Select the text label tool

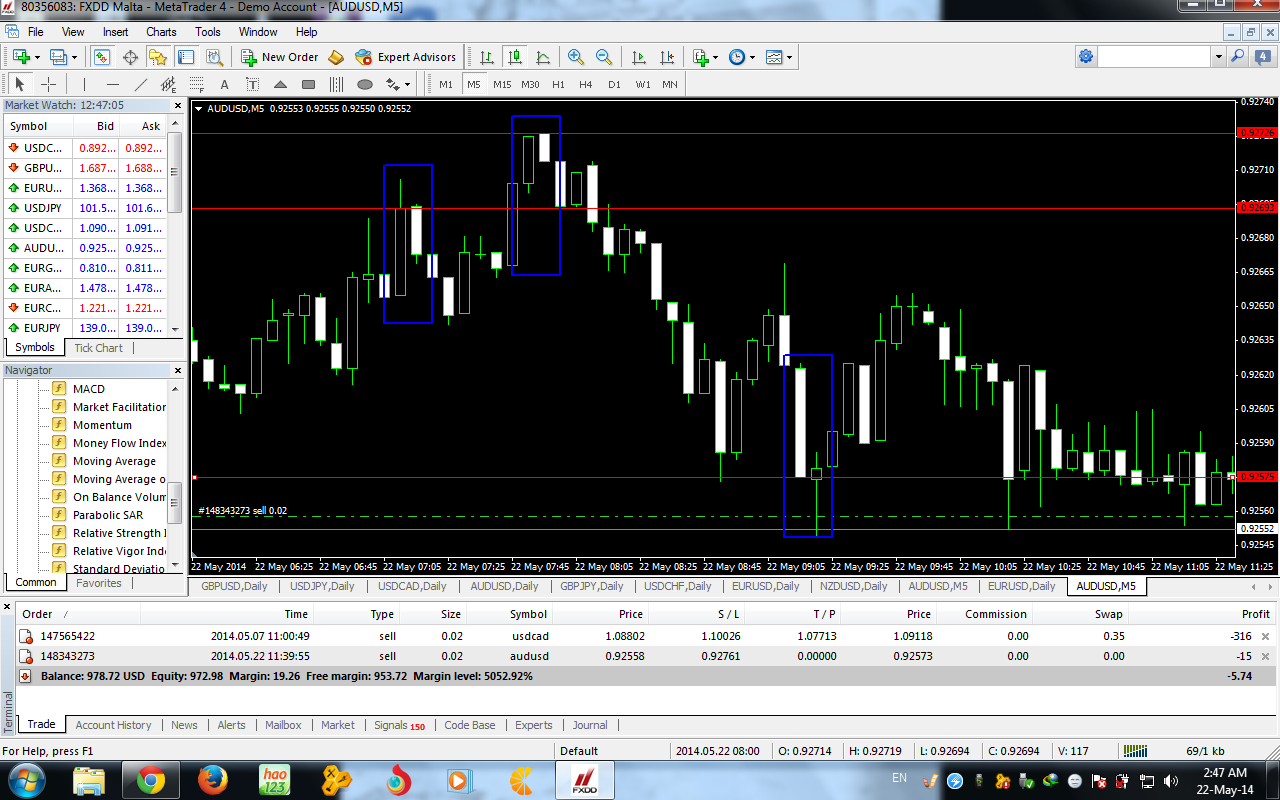(252, 84)
